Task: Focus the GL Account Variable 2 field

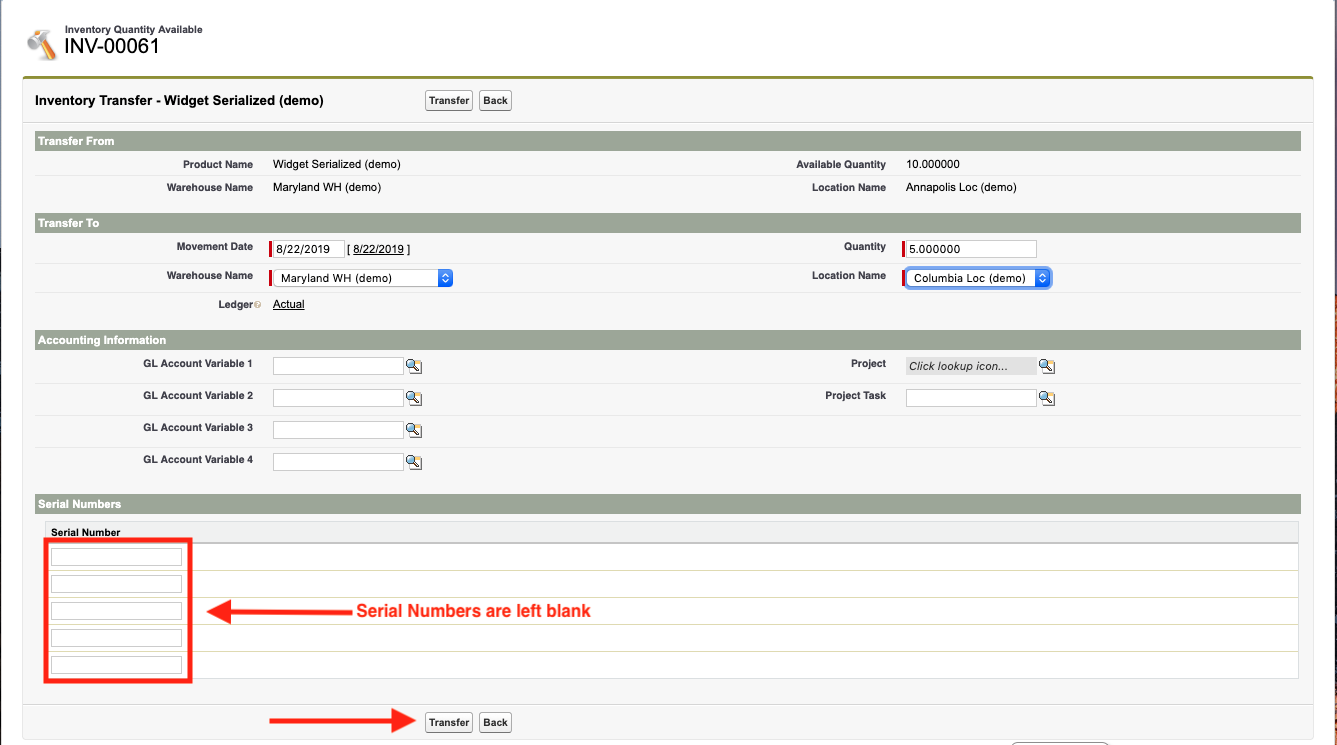Action: click(338, 398)
